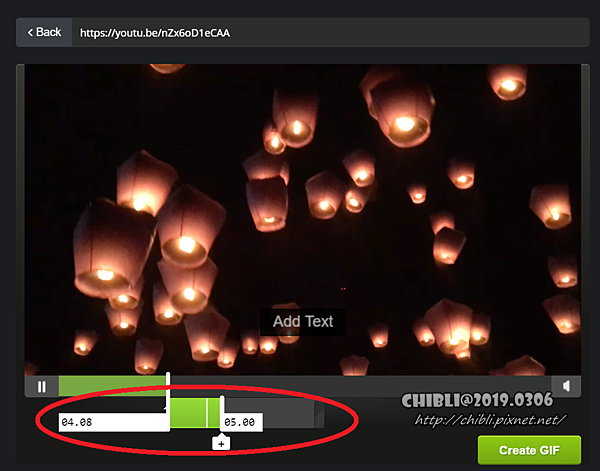The image size is (600, 471).
Task: Click the plus button below the trimmer
Action: [x=221, y=444]
